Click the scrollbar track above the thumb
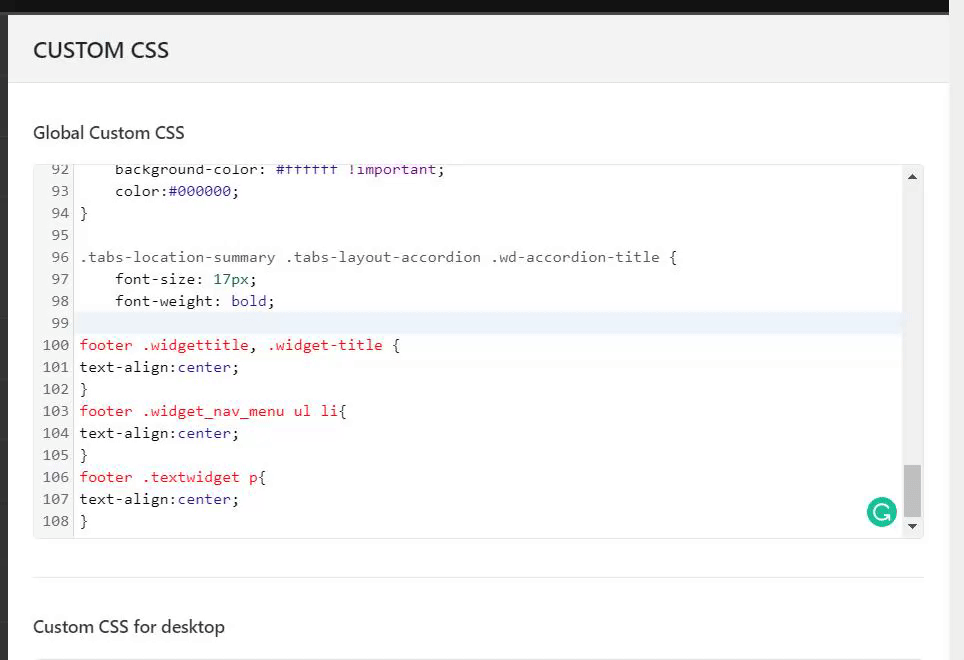This screenshot has width=964, height=660. coord(912,320)
